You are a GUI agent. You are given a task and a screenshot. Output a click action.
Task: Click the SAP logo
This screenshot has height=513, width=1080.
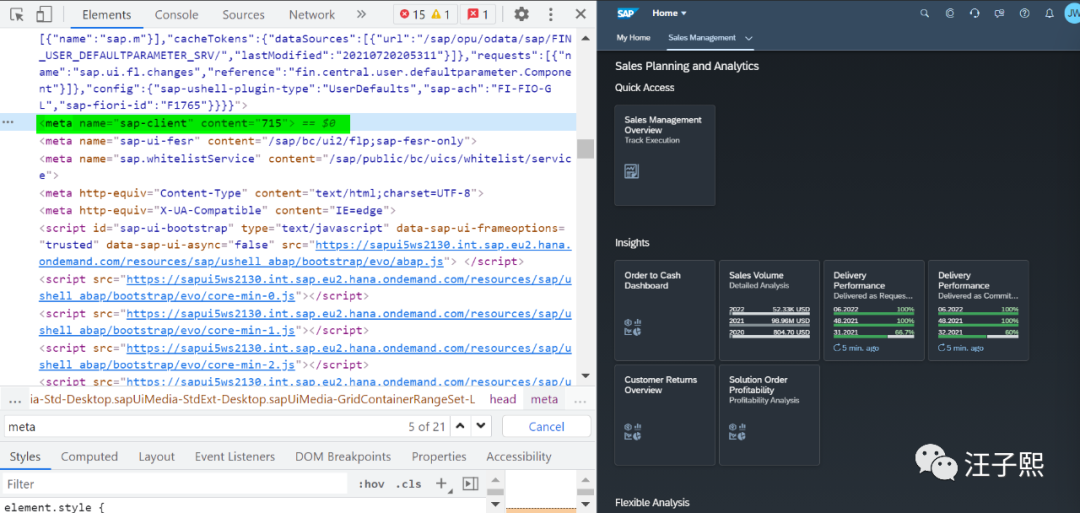point(628,13)
